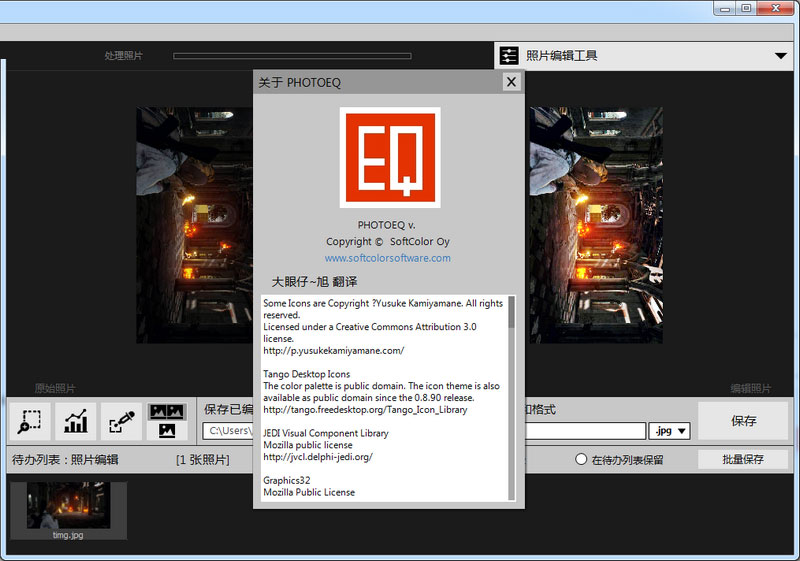Select the timg.jpg thumbnail in queue

[x=68, y=510]
